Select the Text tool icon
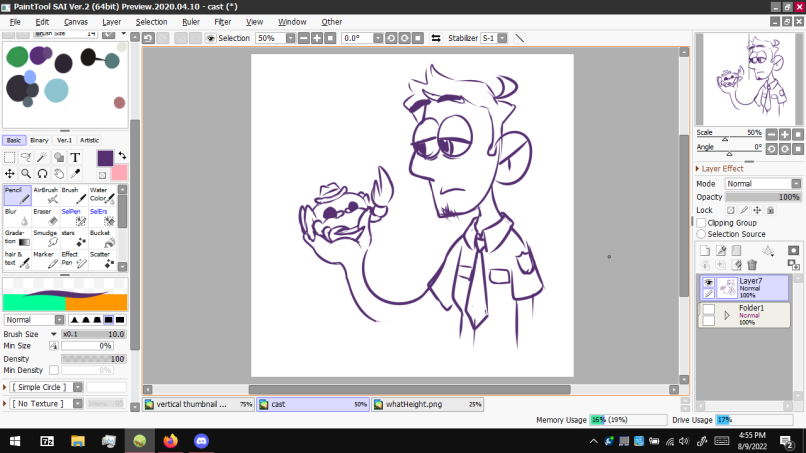This screenshot has height=453, width=806. click(x=75, y=157)
